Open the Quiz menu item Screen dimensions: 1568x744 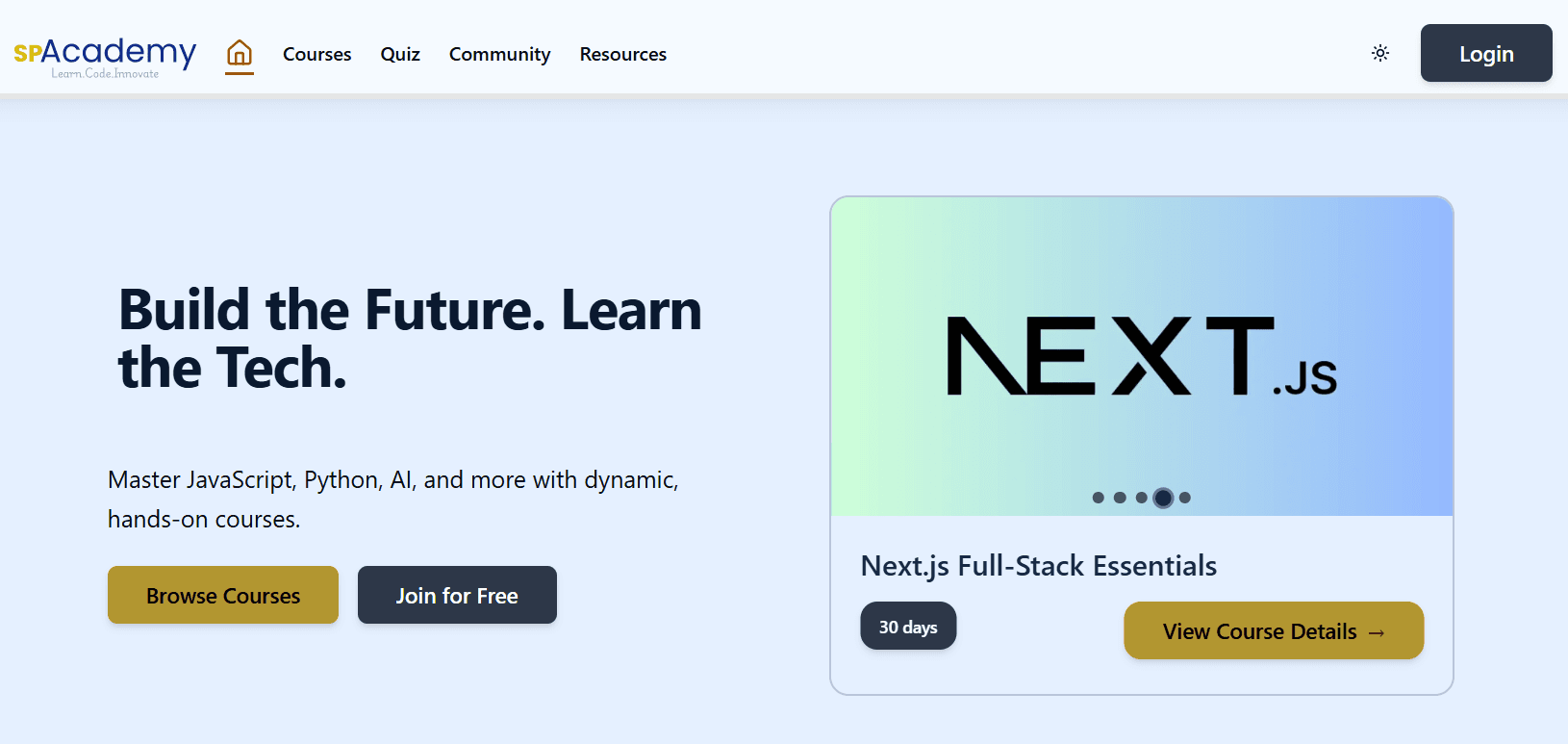click(x=400, y=54)
